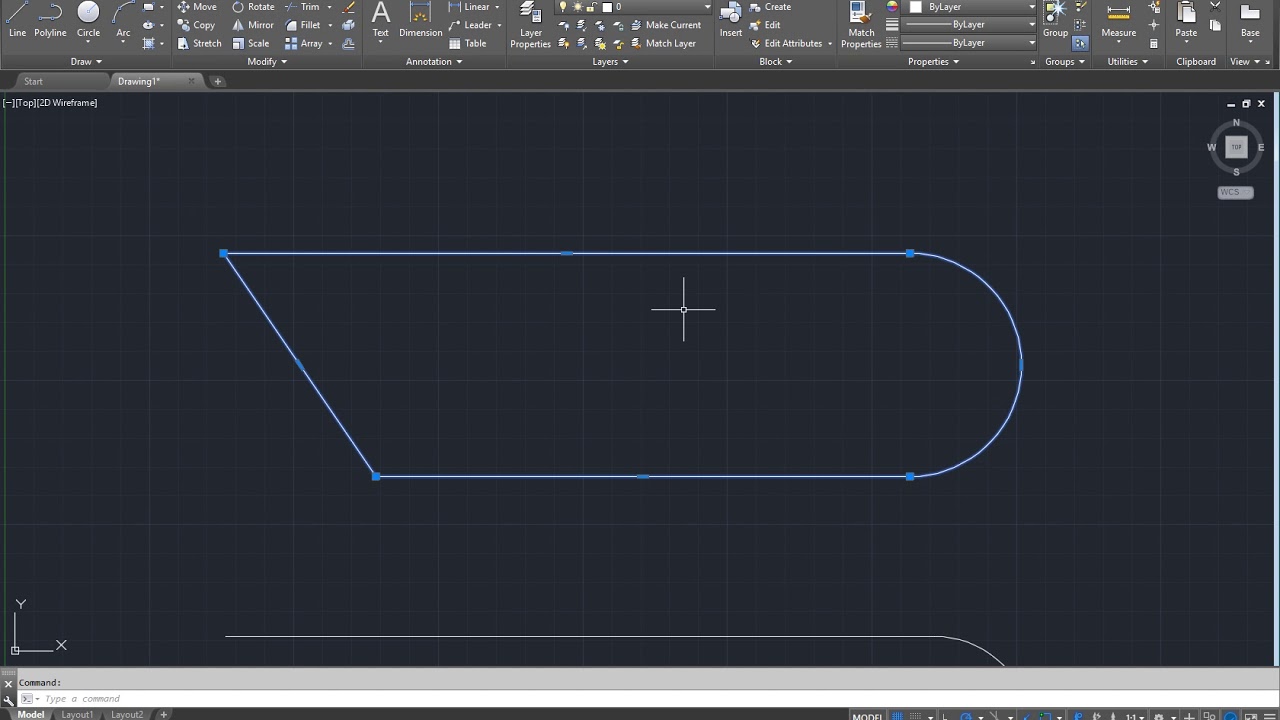Screen dimensions: 1280x720
Task: Click Make Current layer button
Action: point(666,25)
